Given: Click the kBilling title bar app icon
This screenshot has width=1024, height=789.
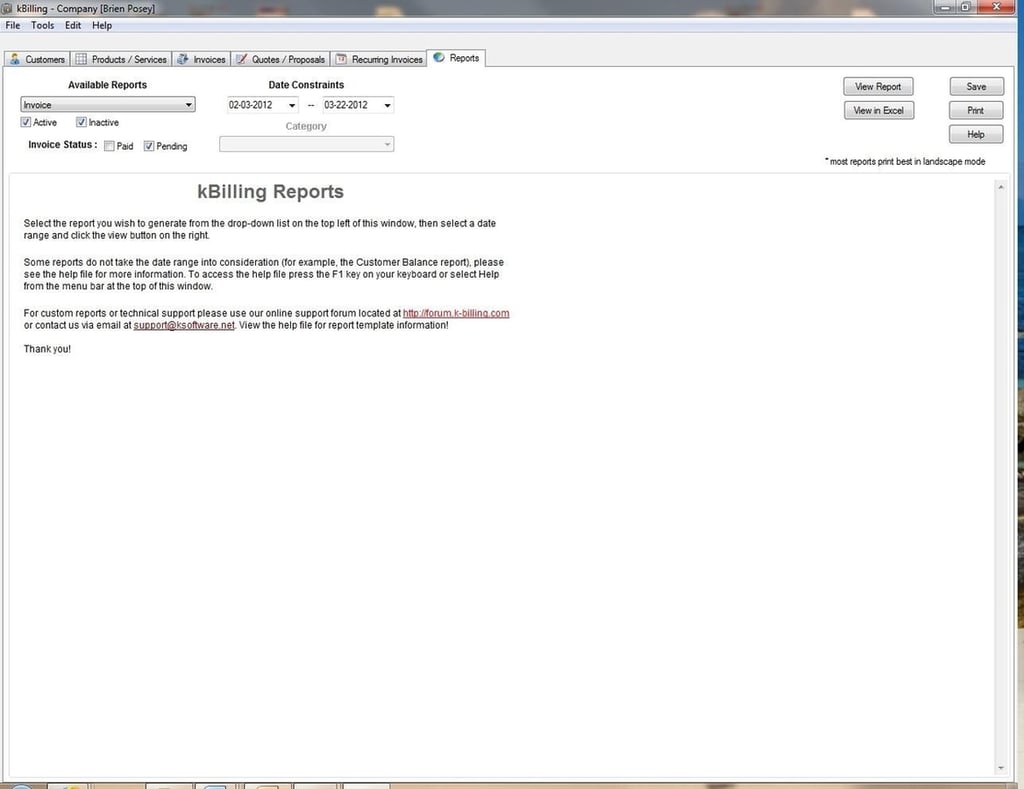Looking at the screenshot, I should pos(7,8).
